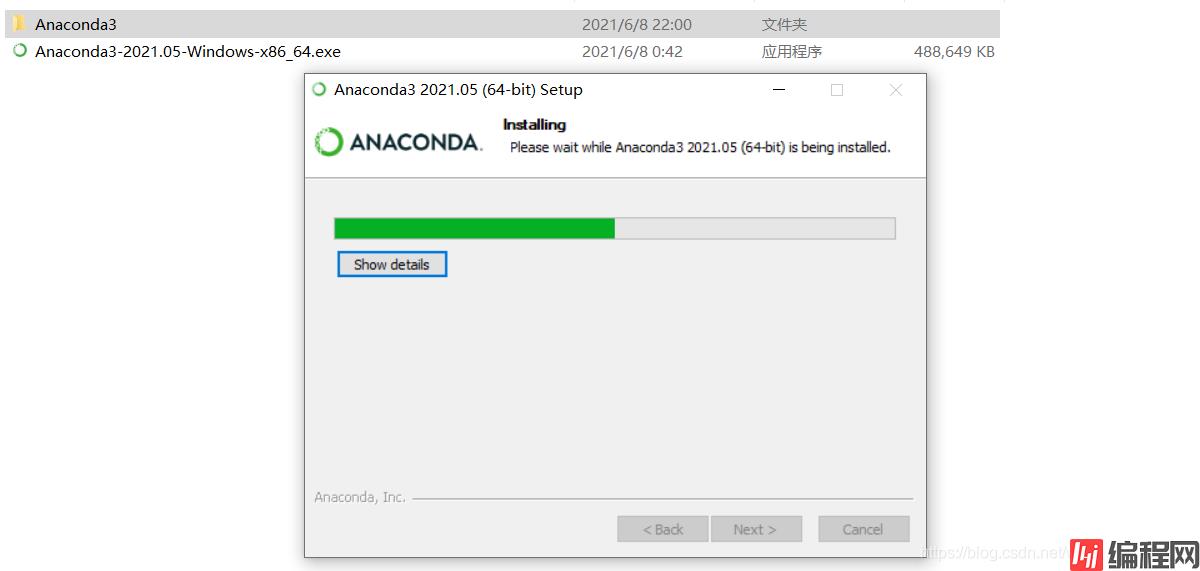Click the greyed-out < Back button
The image size is (1200, 571).
[x=663, y=529]
